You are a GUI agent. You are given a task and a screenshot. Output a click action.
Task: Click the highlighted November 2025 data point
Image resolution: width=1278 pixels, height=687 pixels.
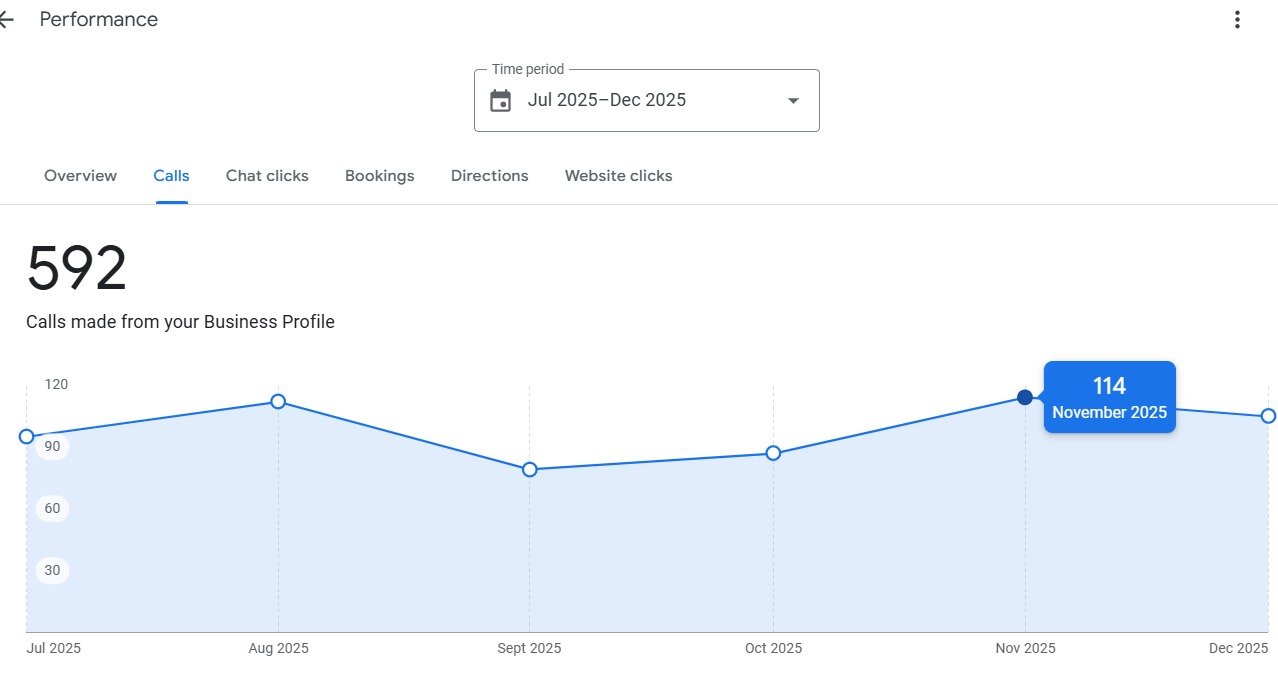tap(1025, 398)
